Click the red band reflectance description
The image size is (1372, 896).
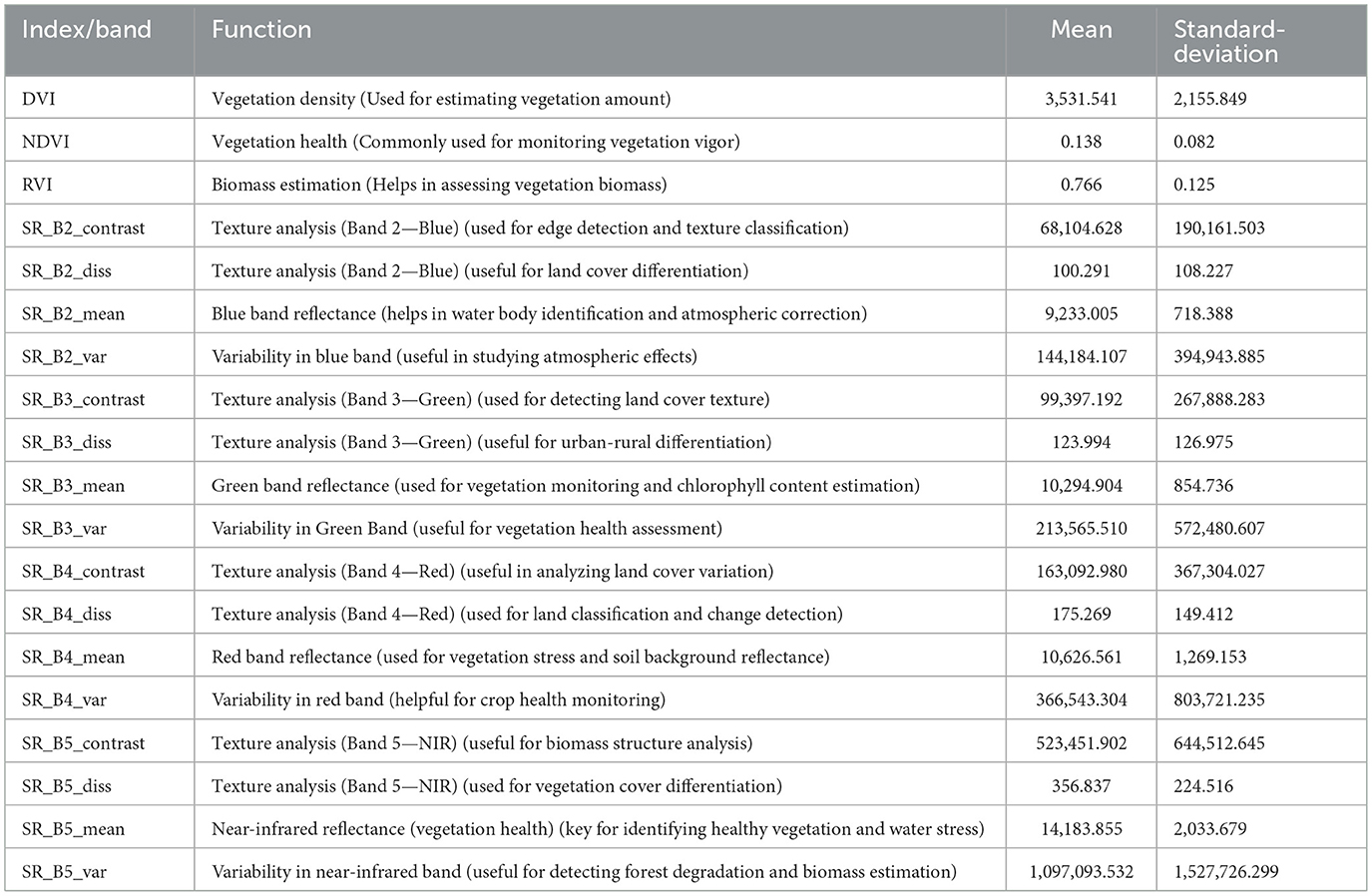(x=520, y=657)
